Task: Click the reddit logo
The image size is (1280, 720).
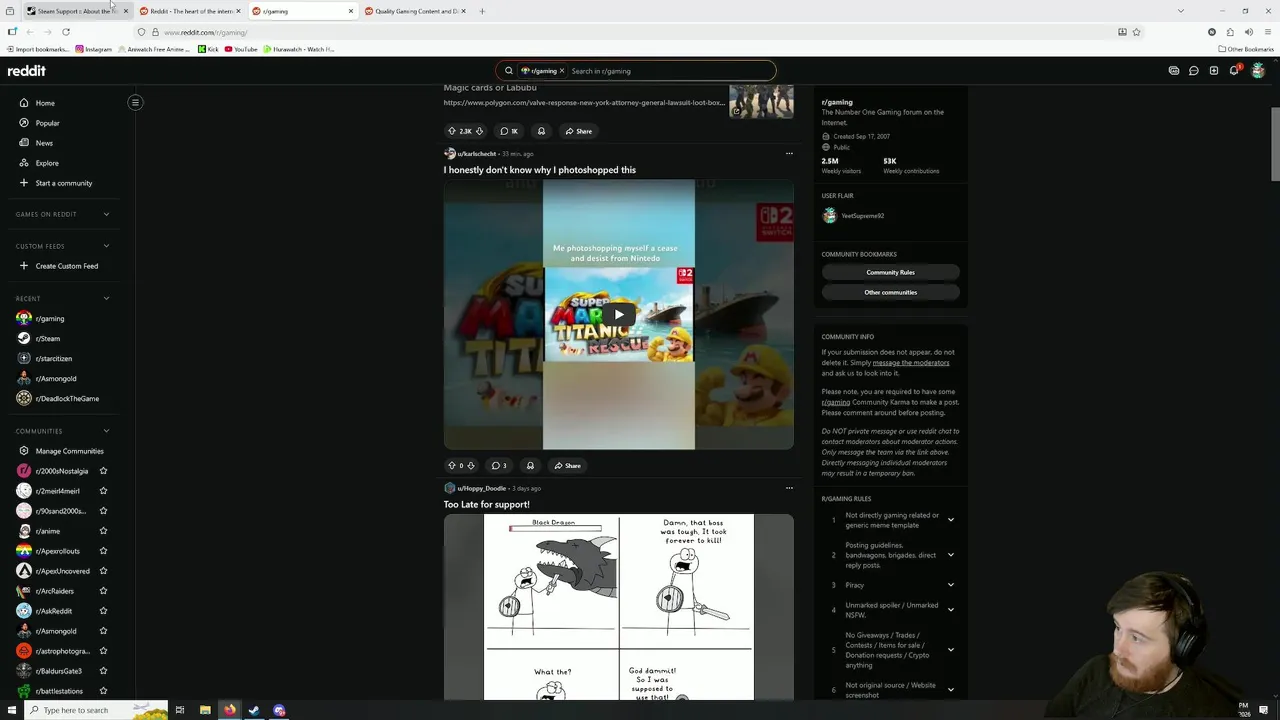Action: tap(26, 71)
